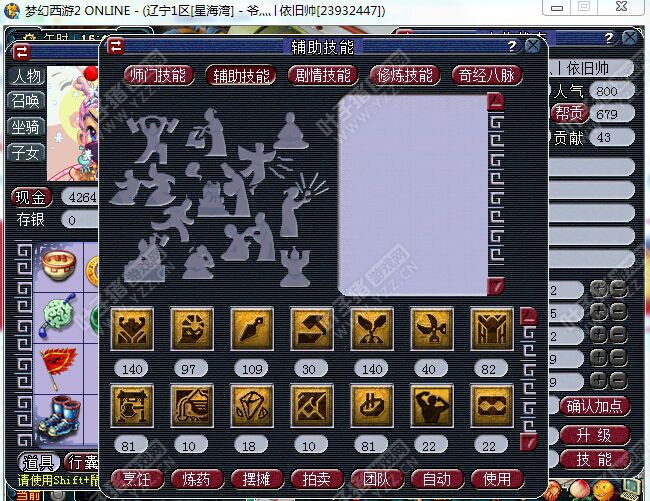
Task: Open the 坐骑 tab in the left window
Action: [x=26, y=127]
